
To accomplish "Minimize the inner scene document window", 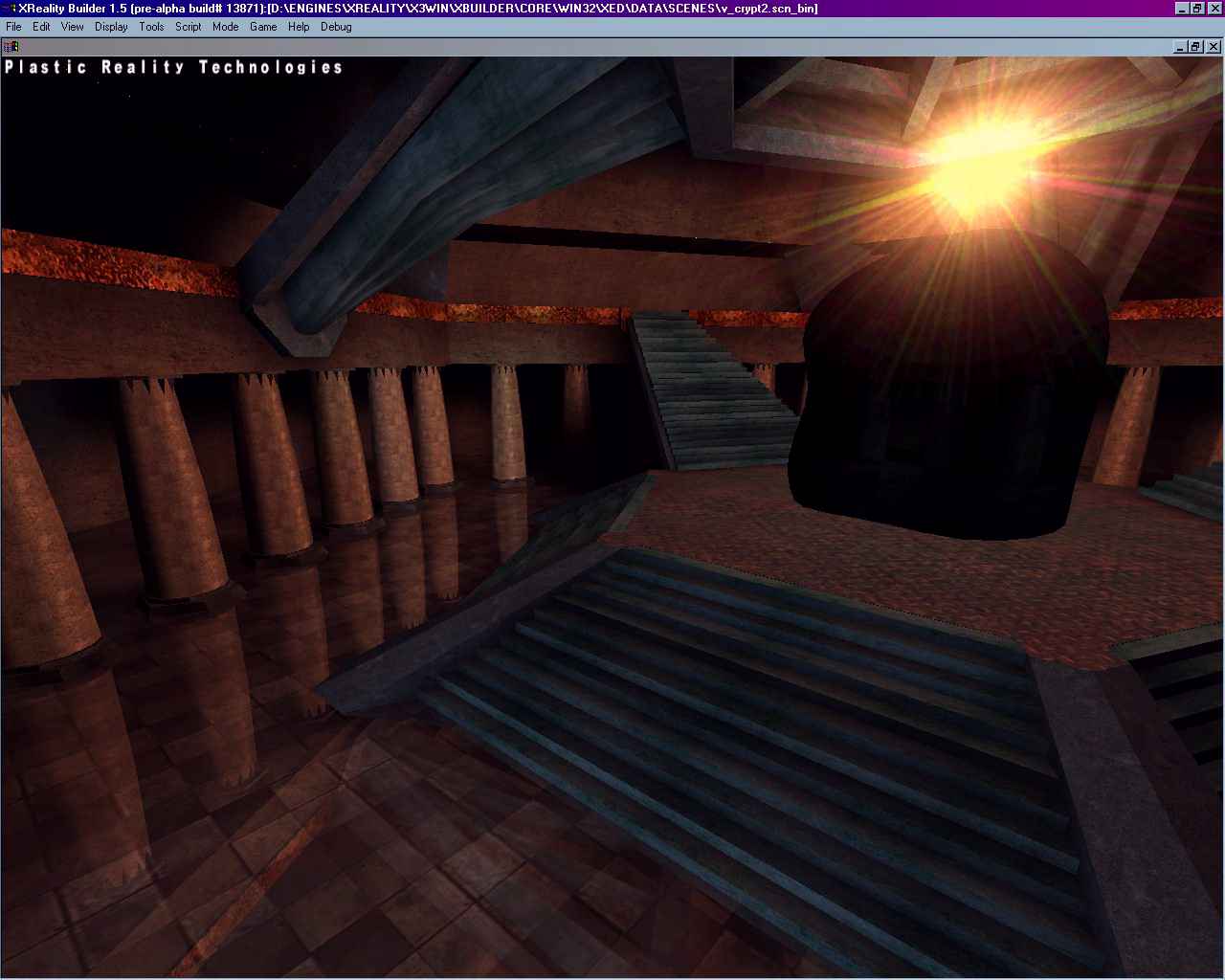I will [1180, 46].
